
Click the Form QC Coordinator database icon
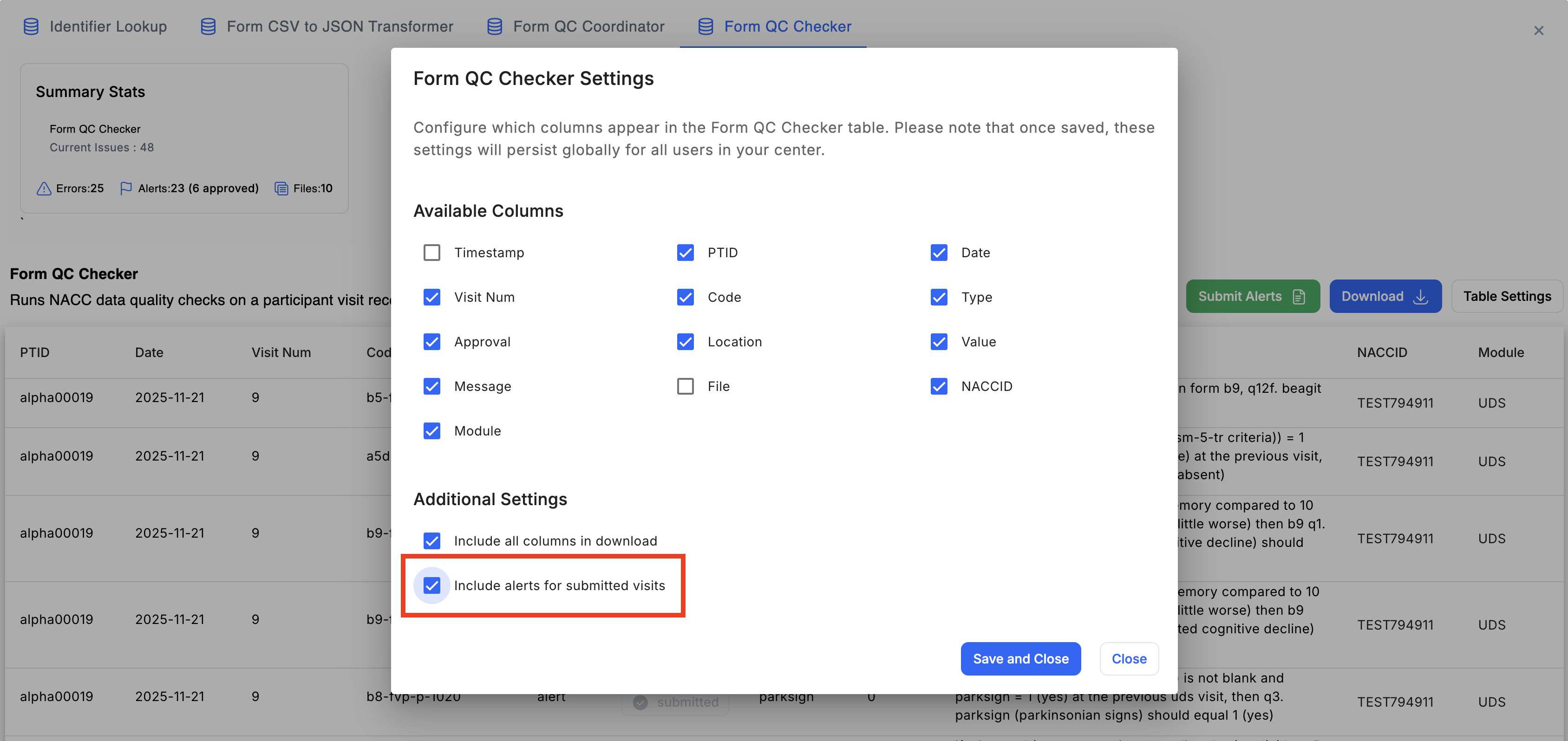click(494, 26)
